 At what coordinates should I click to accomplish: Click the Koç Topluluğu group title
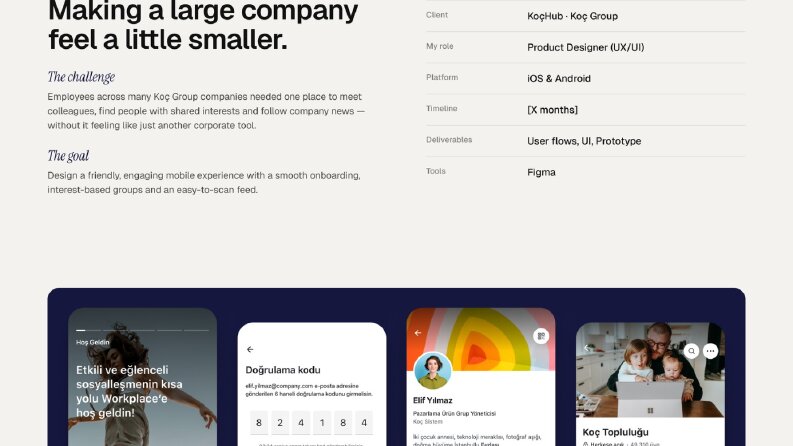(x=615, y=432)
